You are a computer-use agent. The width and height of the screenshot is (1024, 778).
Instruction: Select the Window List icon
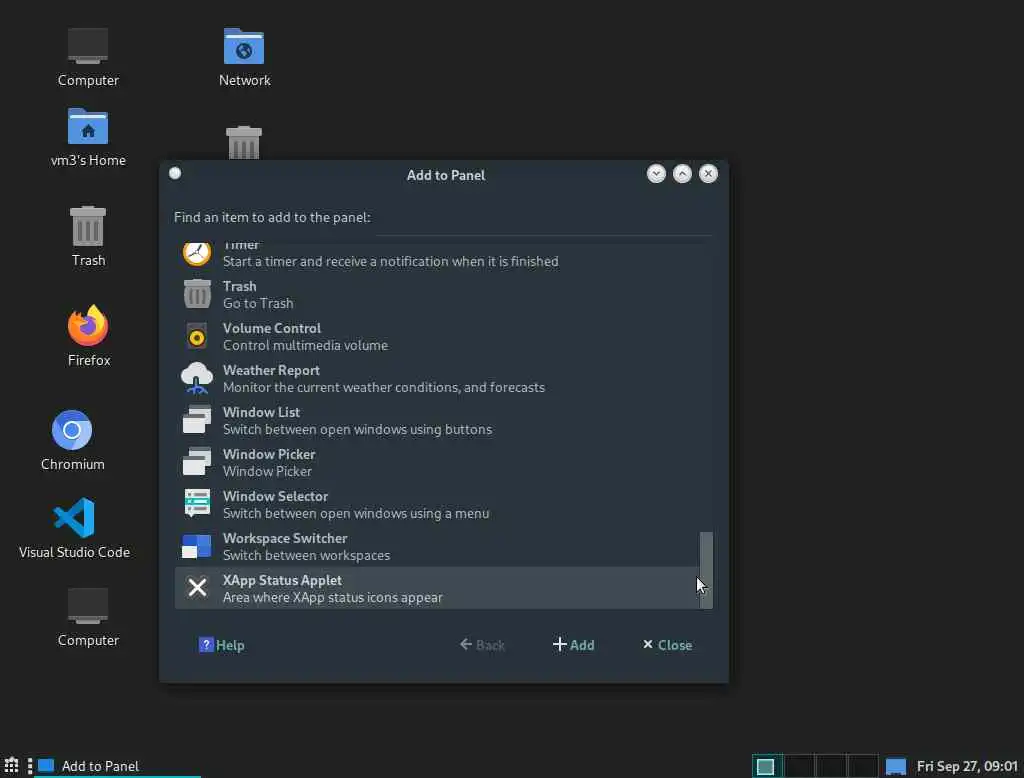coord(197,420)
